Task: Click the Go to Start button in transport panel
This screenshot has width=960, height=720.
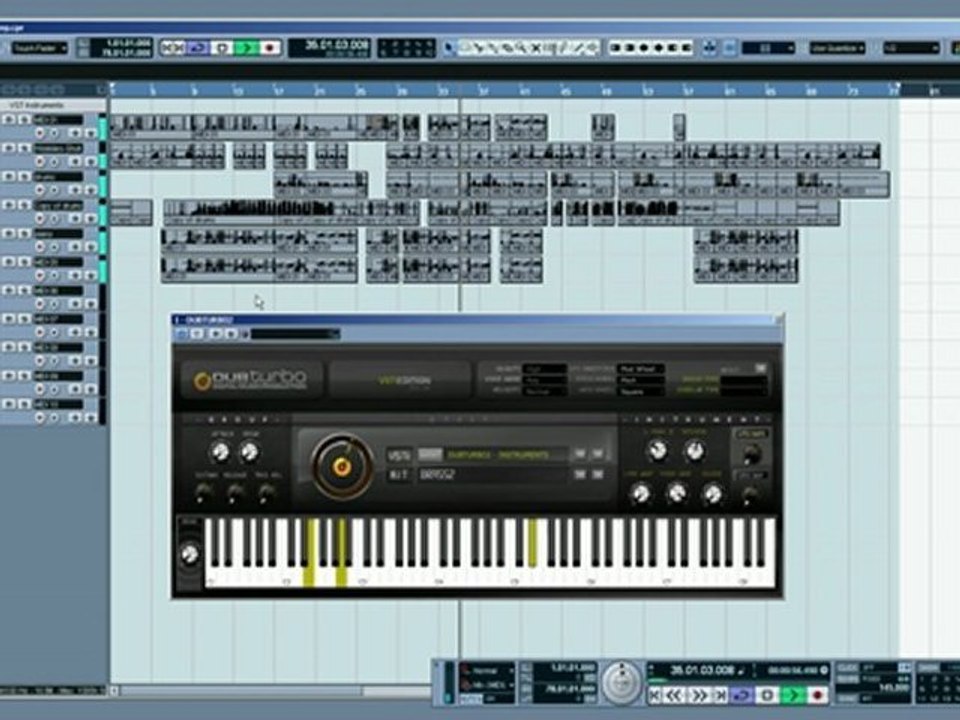Action: tap(656, 695)
